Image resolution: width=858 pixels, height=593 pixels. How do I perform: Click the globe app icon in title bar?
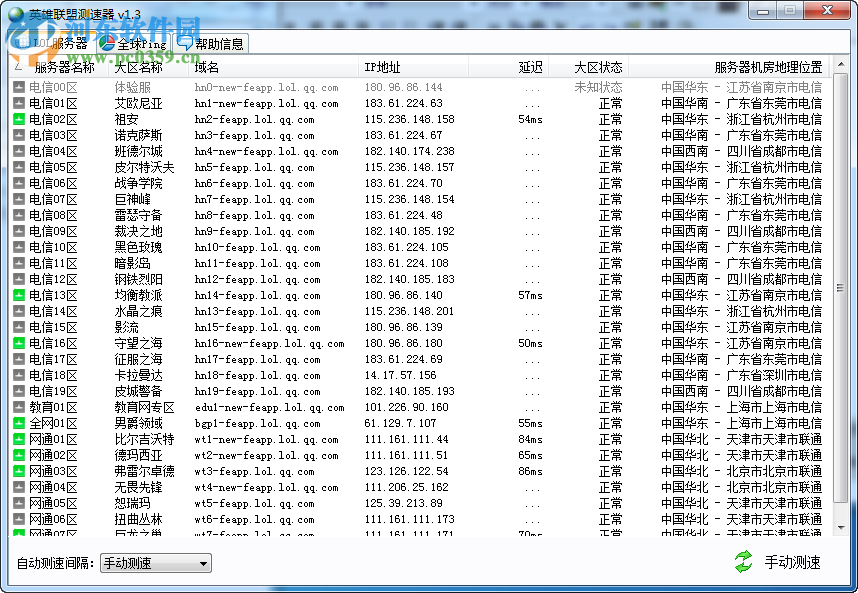click(x=16, y=14)
